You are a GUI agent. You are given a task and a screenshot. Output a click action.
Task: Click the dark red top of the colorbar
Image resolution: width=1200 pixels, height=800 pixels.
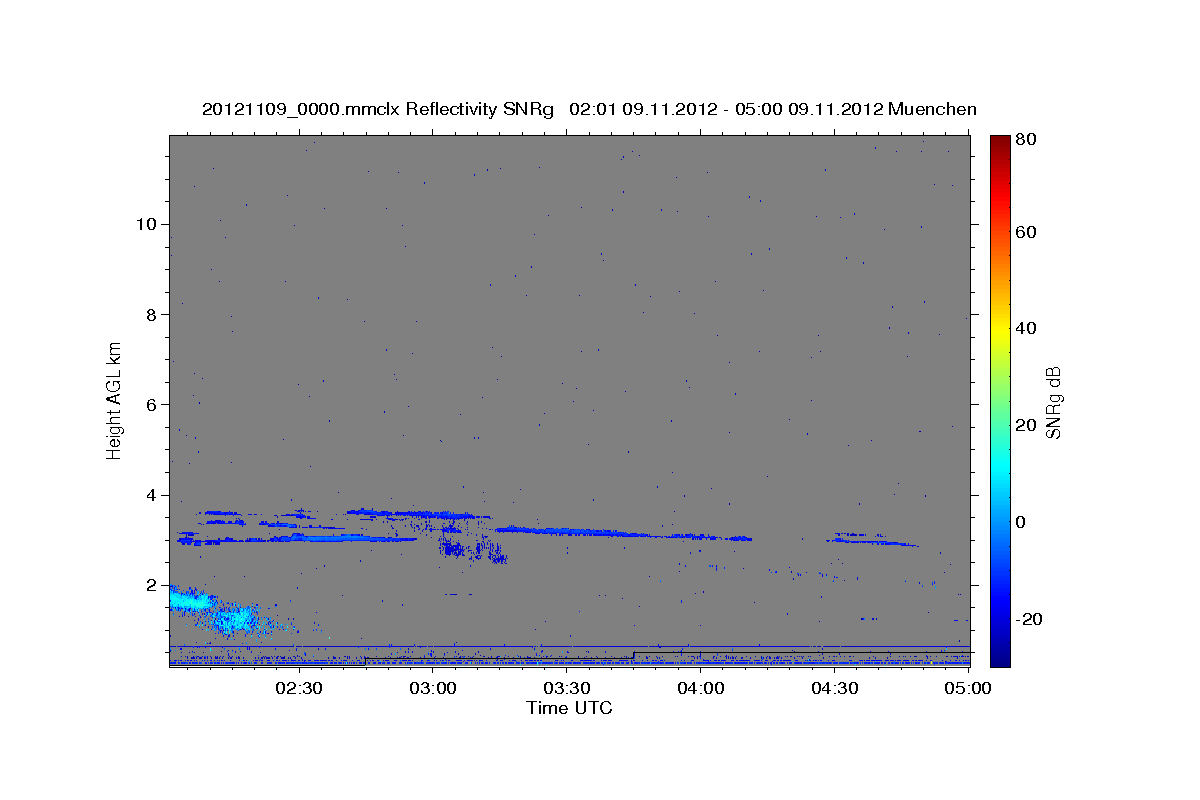1000,141
